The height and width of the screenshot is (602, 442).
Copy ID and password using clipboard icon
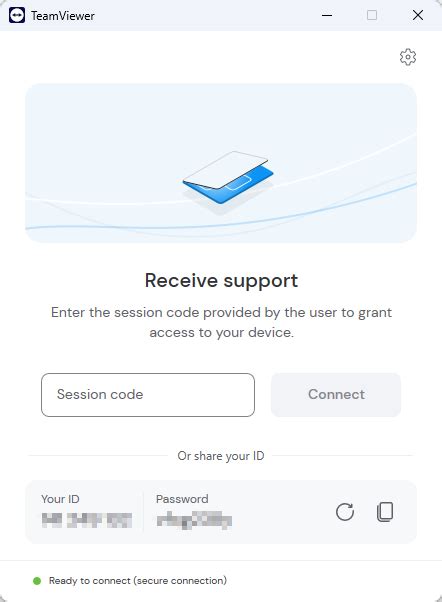[385, 511]
